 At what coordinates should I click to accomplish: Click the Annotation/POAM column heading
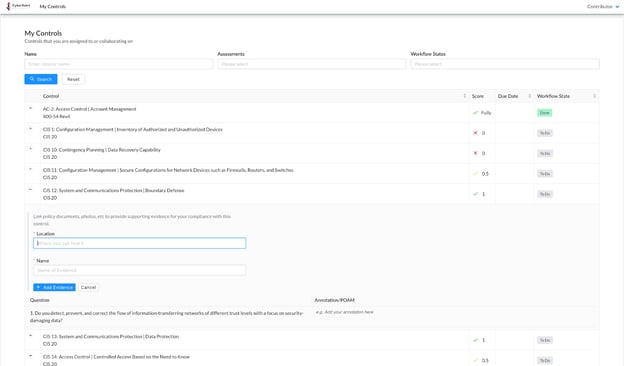coord(334,300)
